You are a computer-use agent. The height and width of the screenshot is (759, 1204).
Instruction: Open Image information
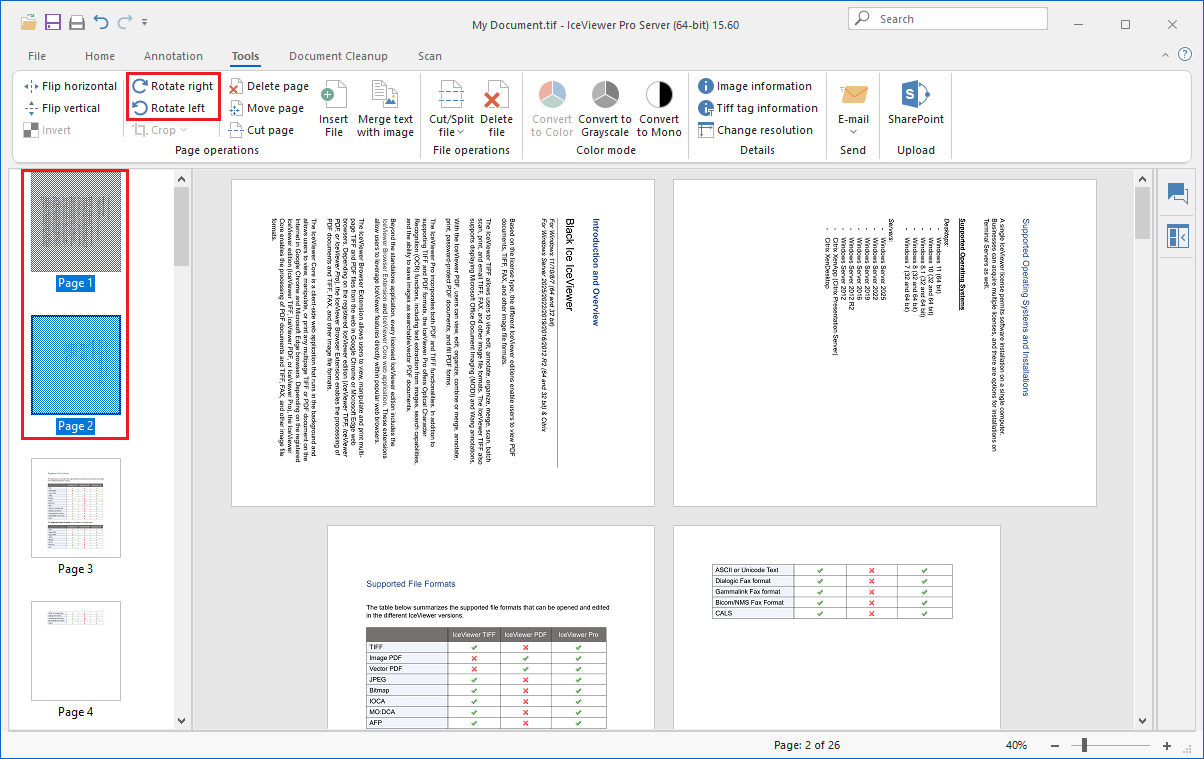pyautogui.click(x=755, y=86)
